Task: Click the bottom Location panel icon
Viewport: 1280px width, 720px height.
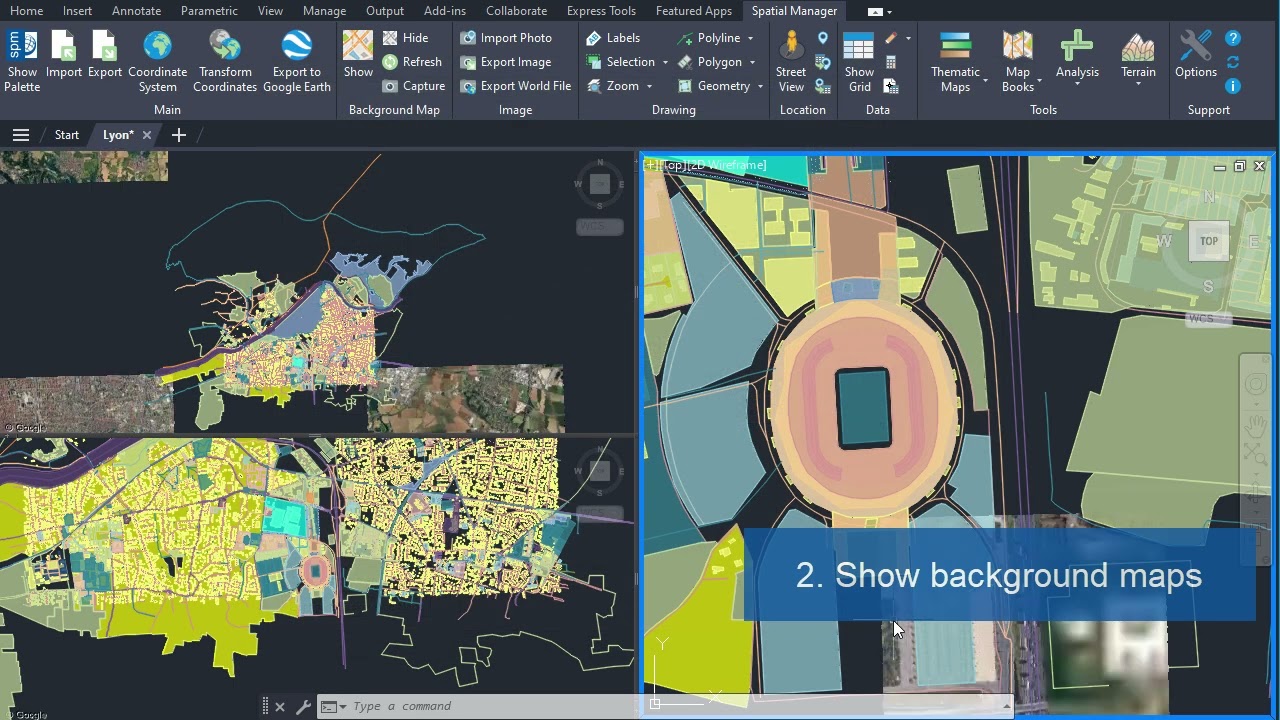Action: click(x=823, y=86)
